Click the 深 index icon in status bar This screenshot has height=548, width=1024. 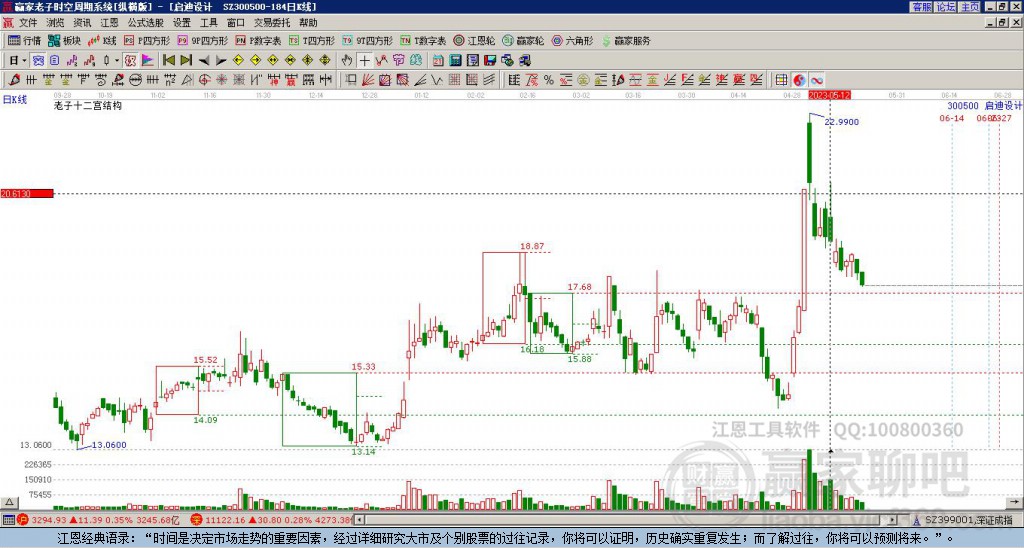point(196,520)
